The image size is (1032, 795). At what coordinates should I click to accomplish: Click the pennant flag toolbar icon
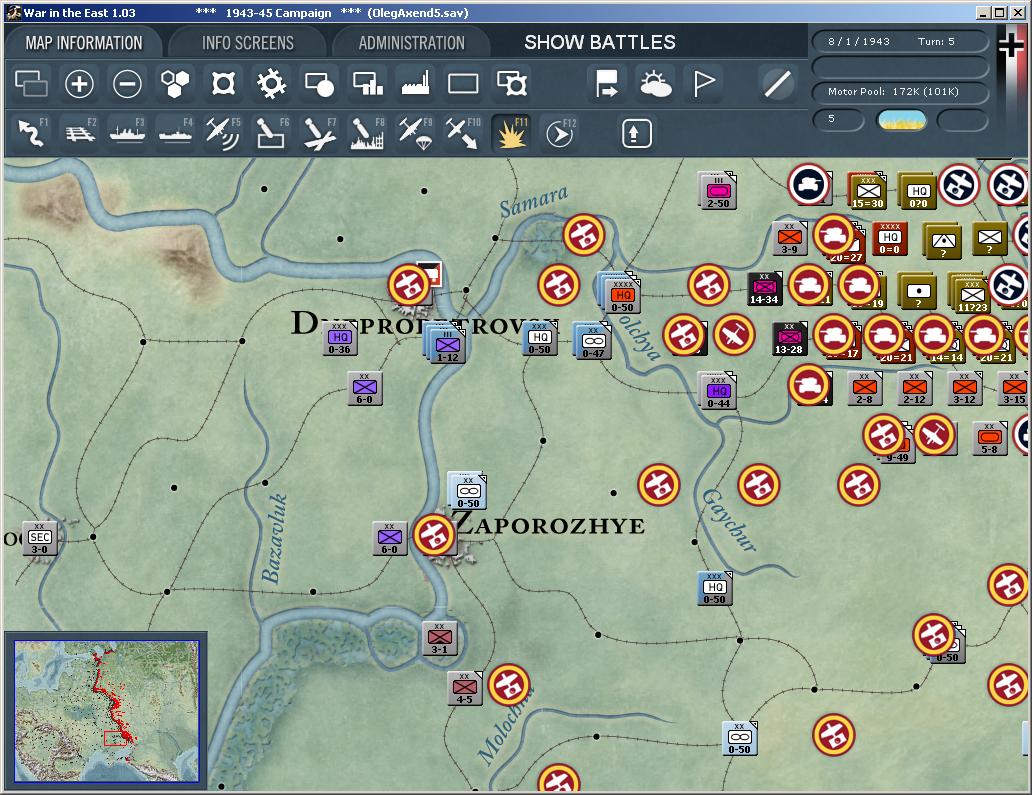pos(704,84)
